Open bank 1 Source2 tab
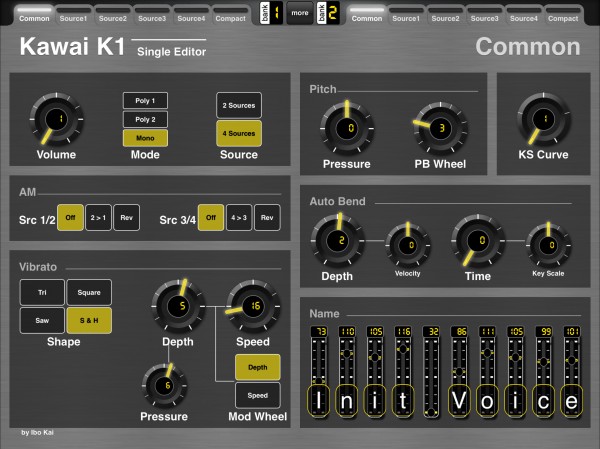Screen dimensions: 600x449 click(112, 15)
